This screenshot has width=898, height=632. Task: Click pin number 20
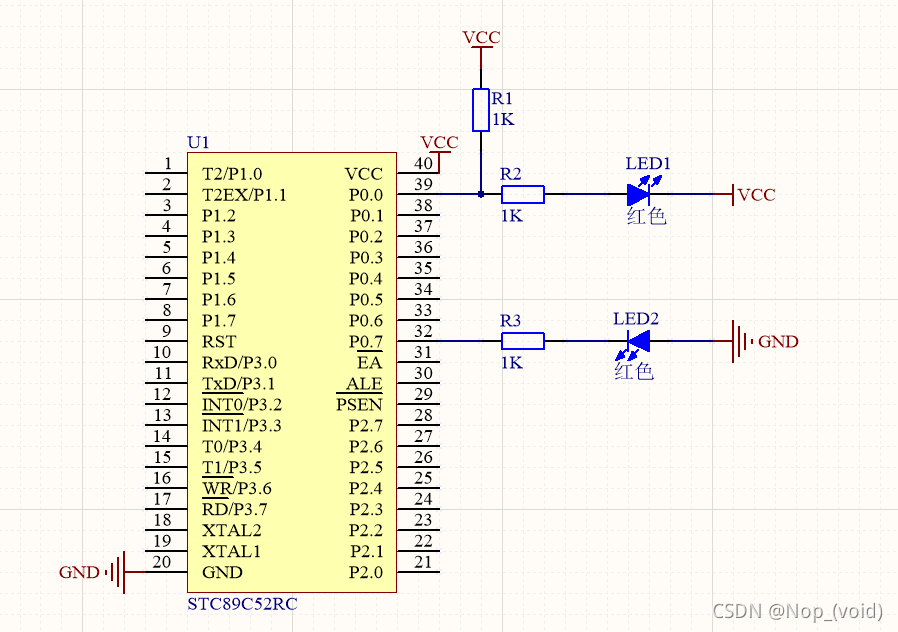(x=162, y=562)
